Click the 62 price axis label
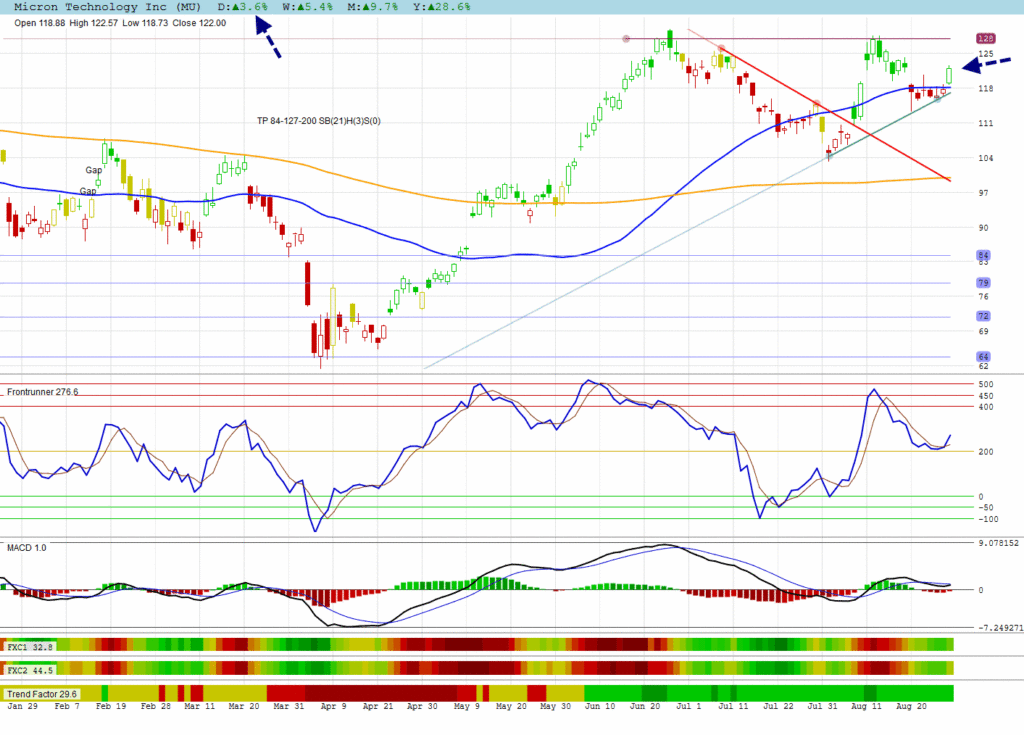1024x735 pixels. tap(984, 367)
